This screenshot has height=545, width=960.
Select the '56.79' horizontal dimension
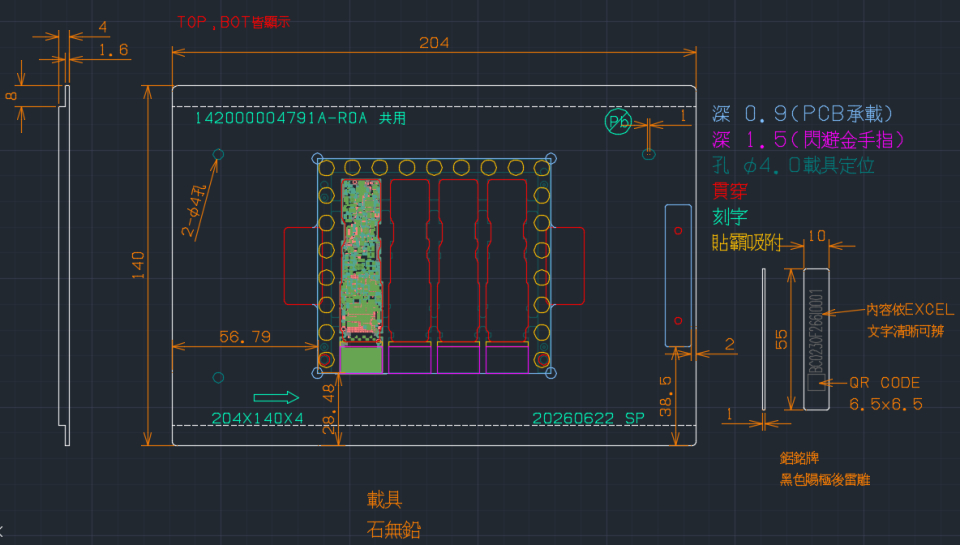point(245,337)
